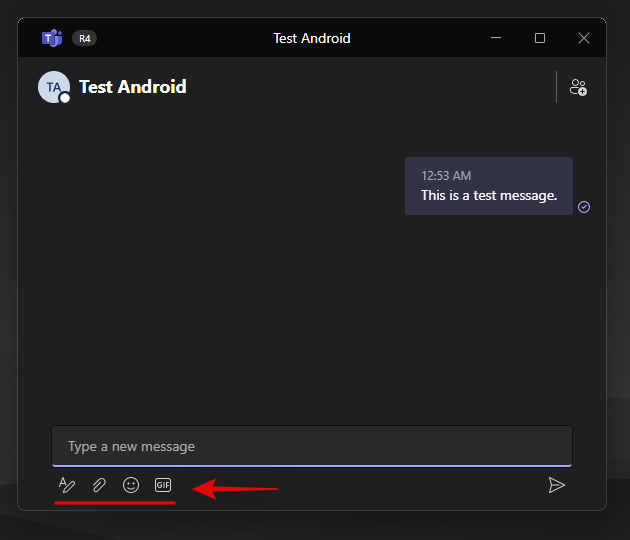
Task: Add people to the chat
Action: point(578,87)
